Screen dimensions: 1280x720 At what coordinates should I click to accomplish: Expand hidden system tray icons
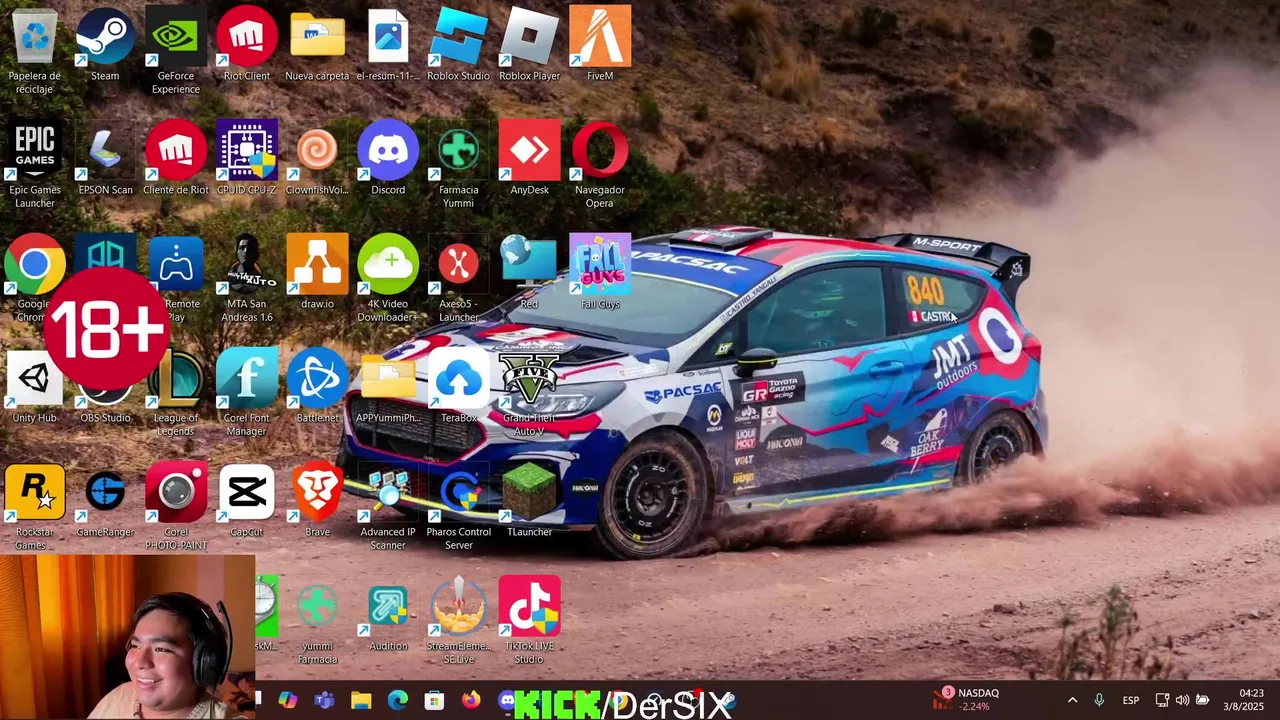pos(1072,700)
